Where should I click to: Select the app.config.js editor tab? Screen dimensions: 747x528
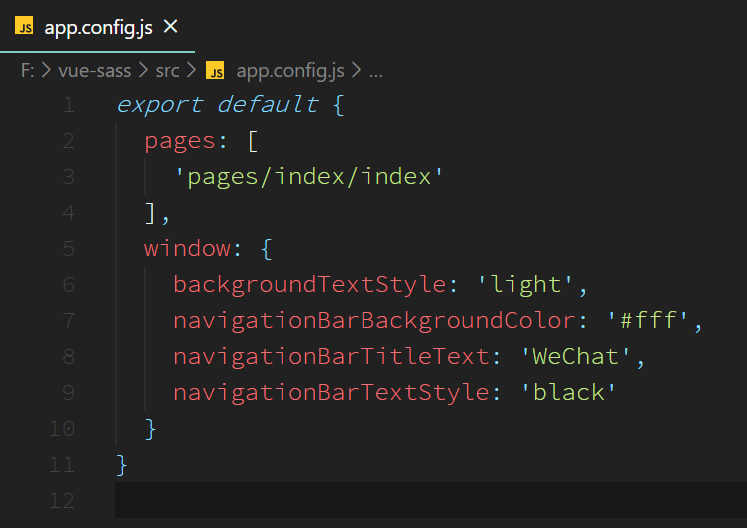pyautogui.click(x=97, y=26)
